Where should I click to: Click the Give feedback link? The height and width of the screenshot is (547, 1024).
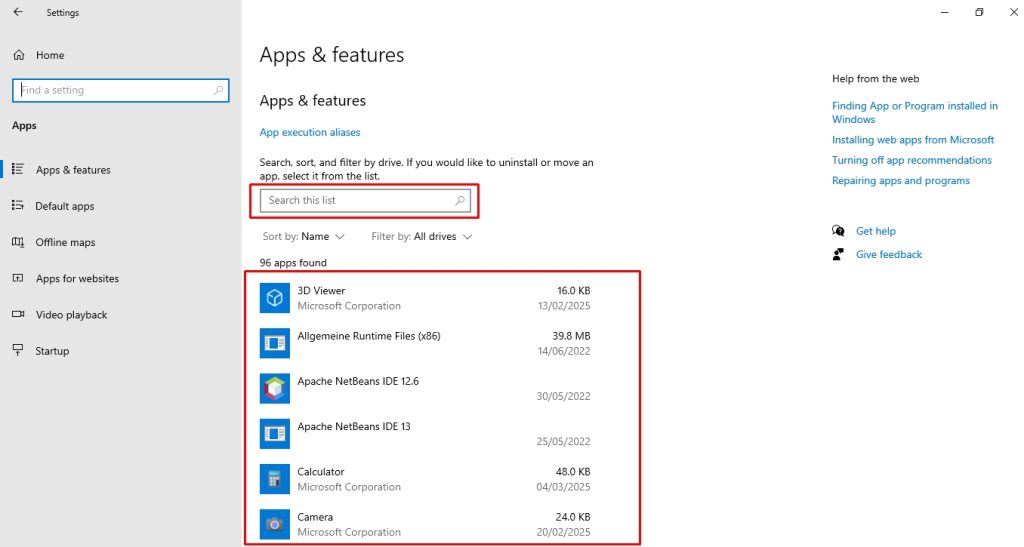pyautogui.click(x=889, y=255)
